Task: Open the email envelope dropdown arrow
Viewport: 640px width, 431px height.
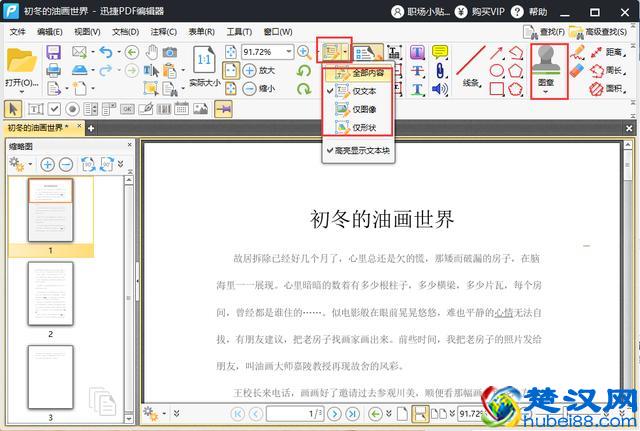Action: pyautogui.click(x=93, y=52)
